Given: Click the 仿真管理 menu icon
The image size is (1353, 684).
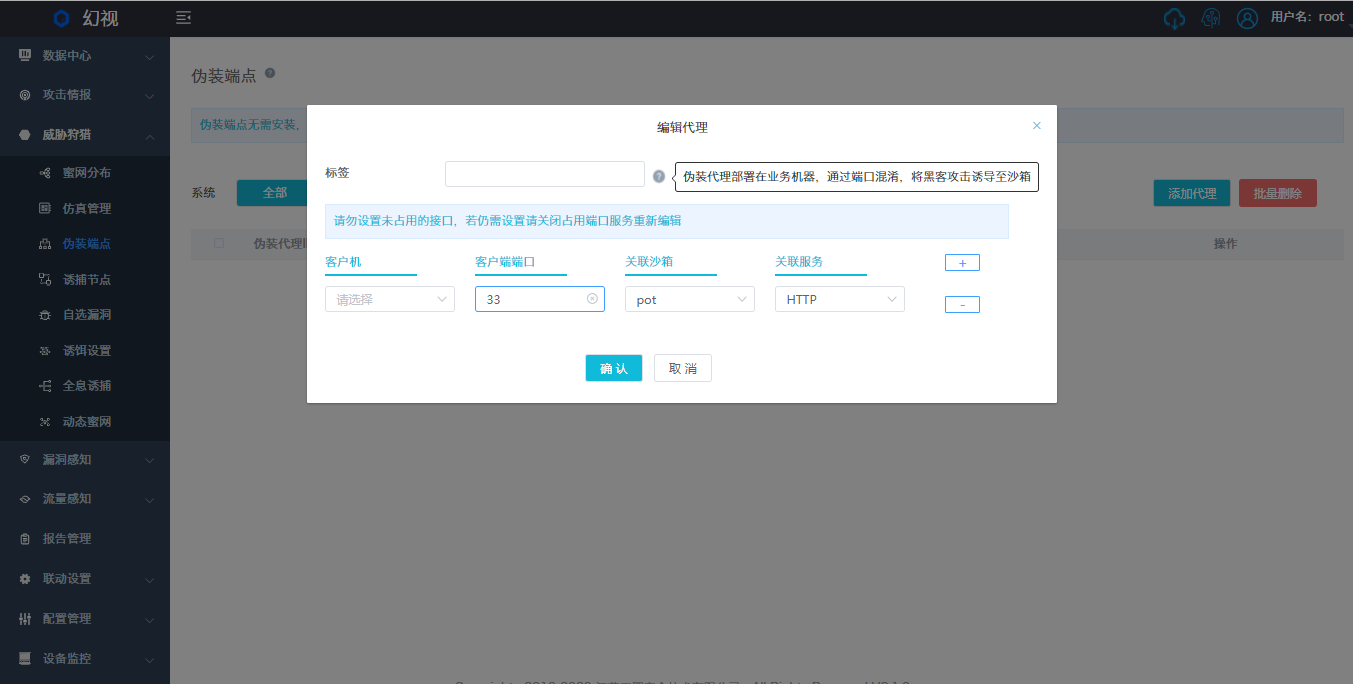Looking at the screenshot, I should pos(45,208).
